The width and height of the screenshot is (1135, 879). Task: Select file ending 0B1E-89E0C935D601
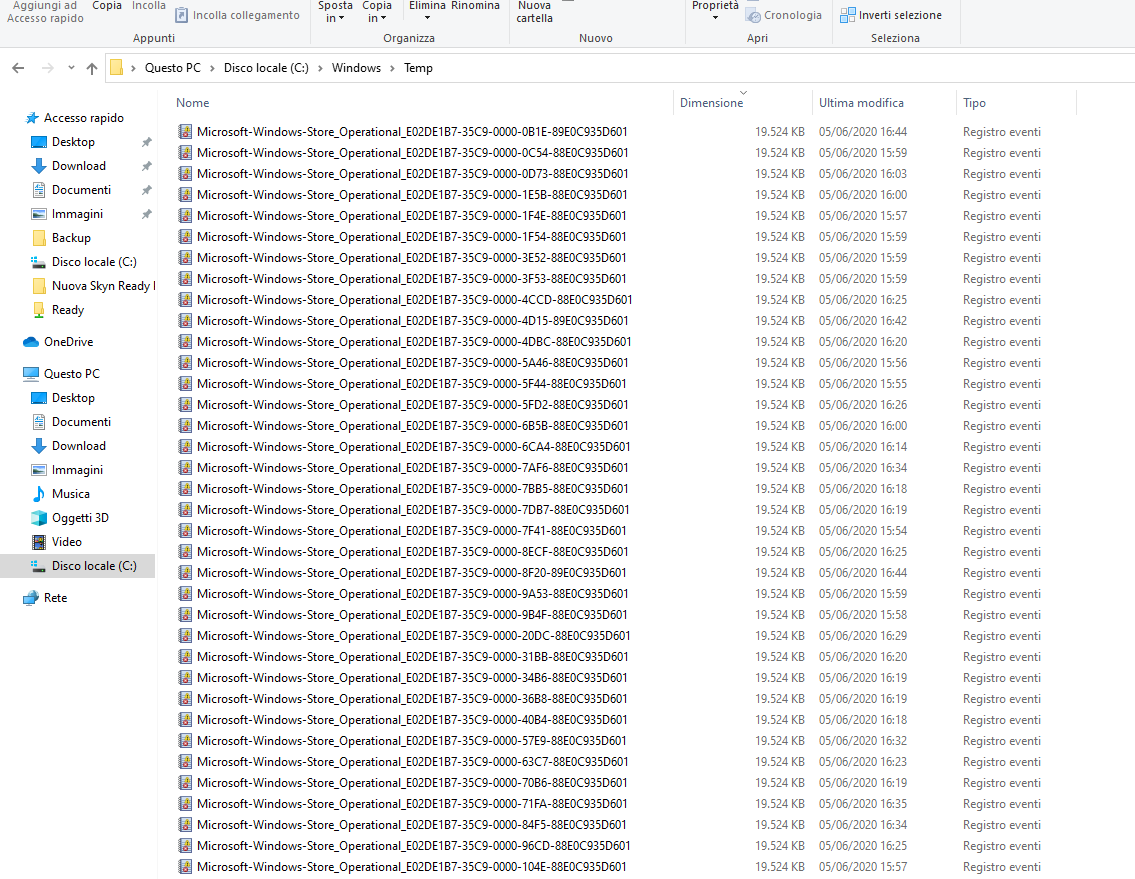(412, 132)
